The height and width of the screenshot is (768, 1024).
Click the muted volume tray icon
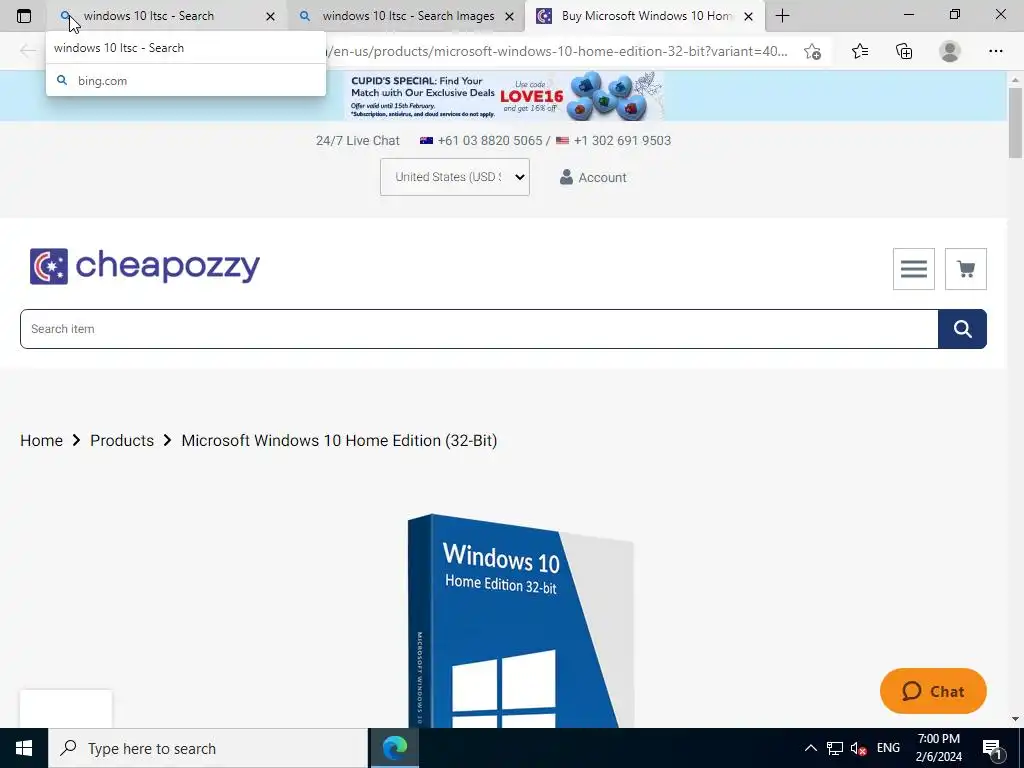[x=859, y=748]
